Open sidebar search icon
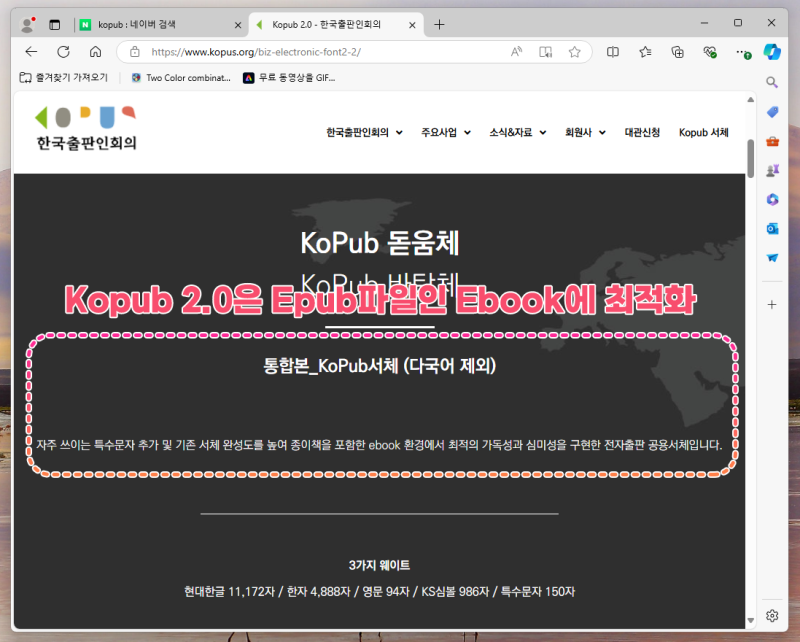Image resolution: width=800 pixels, height=642 pixels. 772,82
